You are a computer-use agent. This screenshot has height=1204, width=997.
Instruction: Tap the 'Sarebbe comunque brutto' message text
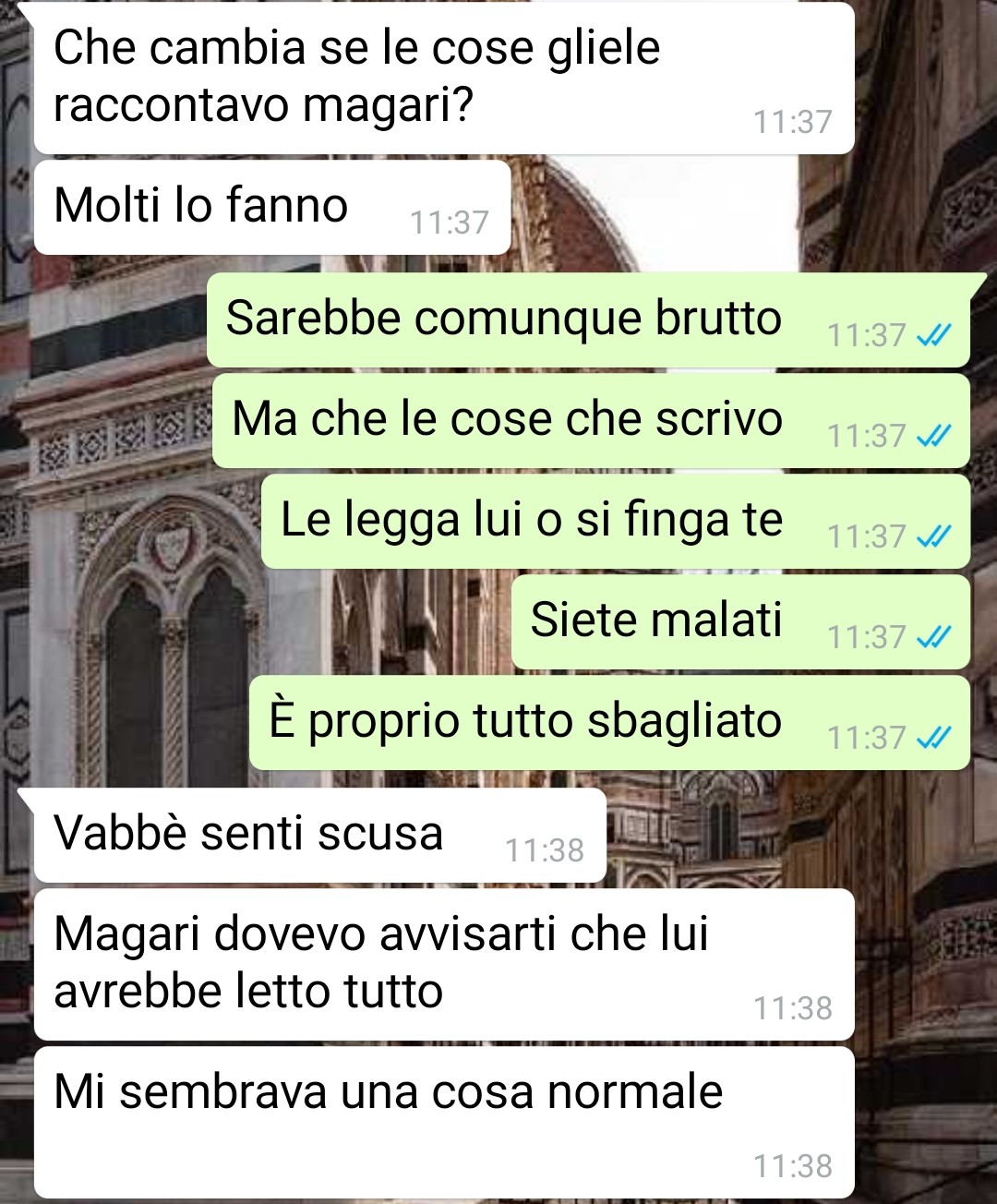tap(504, 318)
